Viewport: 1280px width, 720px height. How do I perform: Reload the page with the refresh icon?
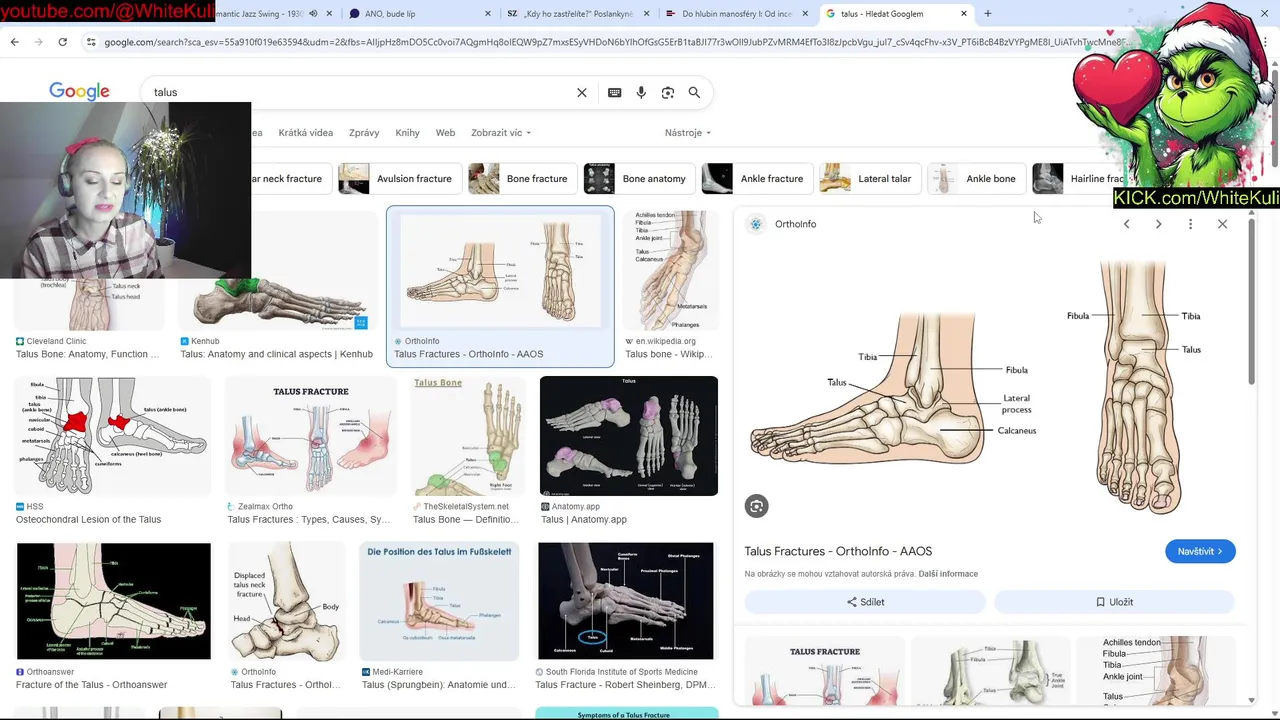[x=62, y=42]
